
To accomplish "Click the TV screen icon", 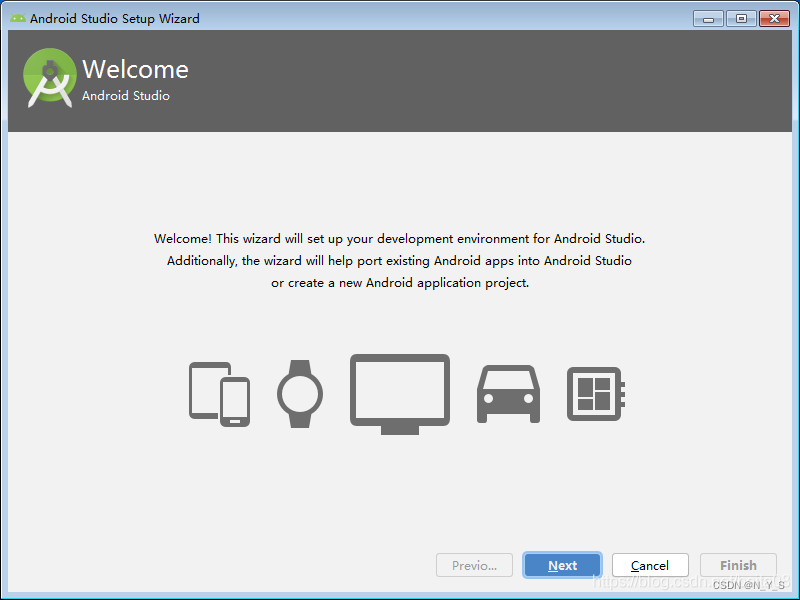I will [x=400, y=394].
